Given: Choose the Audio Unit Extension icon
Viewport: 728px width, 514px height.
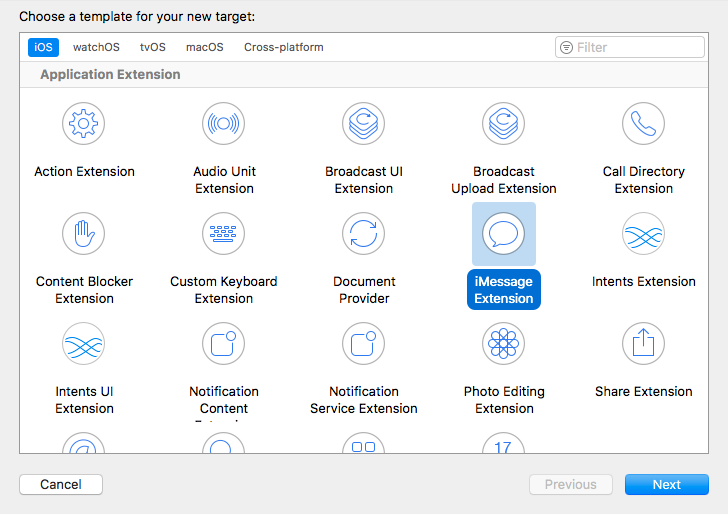Looking at the screenshot, I should click(224, 125).
